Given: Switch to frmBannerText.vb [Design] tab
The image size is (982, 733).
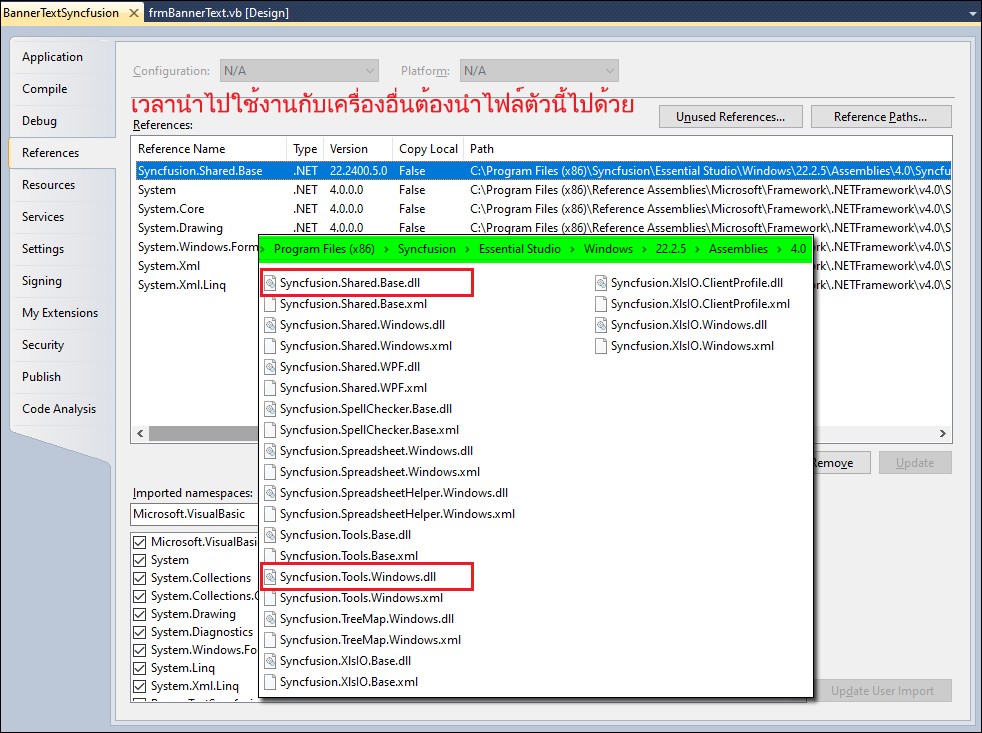Looking at the screenshot, I should tap(219, 13).
